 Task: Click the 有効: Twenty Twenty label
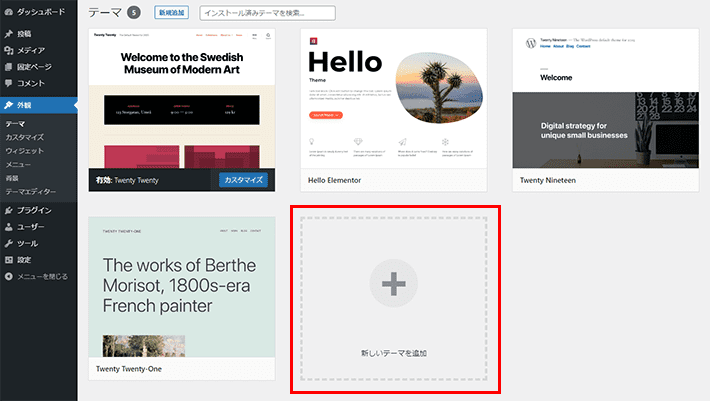pos(127,180)
